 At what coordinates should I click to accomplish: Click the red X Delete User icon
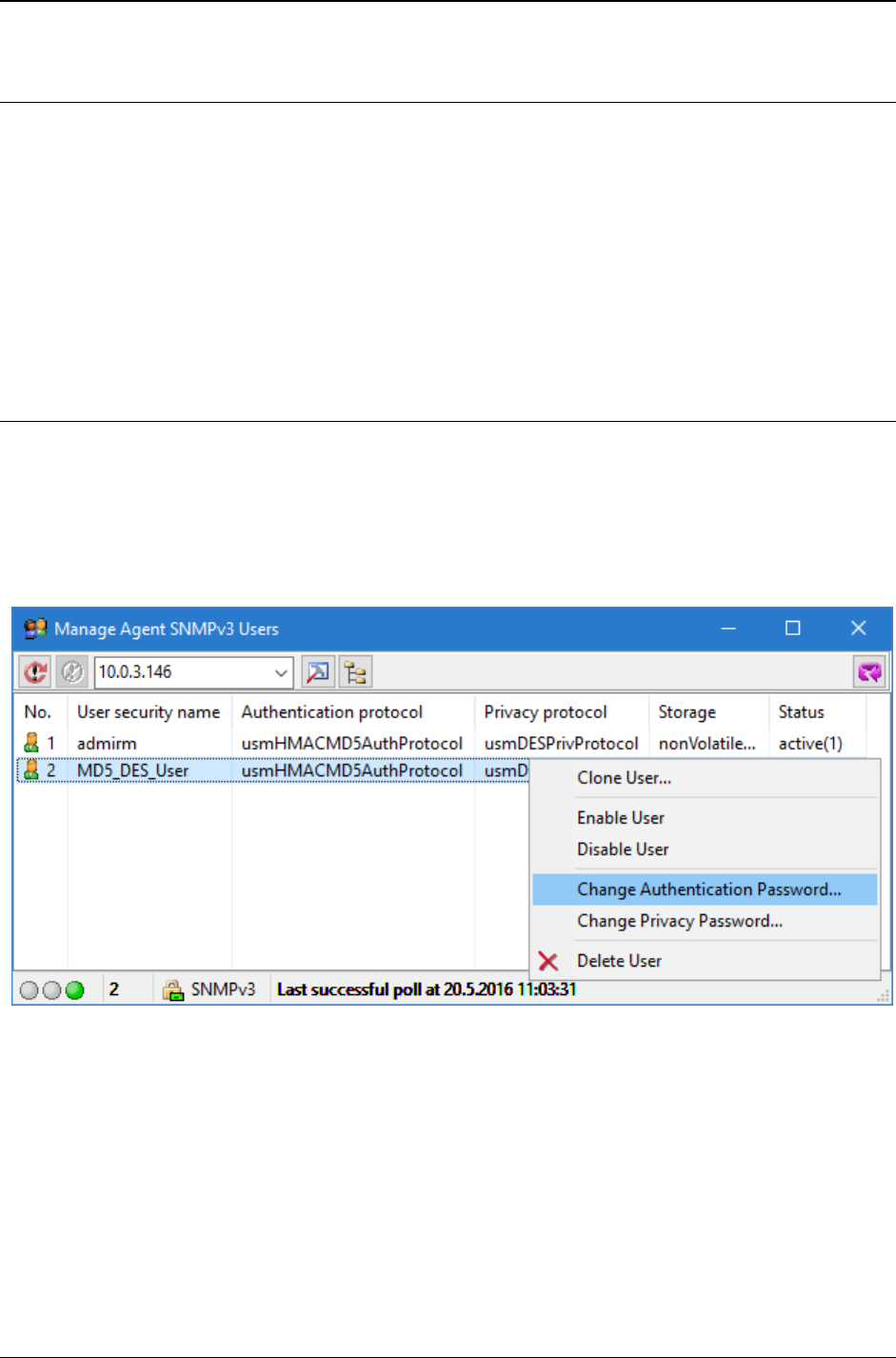[x=548, y=961]
